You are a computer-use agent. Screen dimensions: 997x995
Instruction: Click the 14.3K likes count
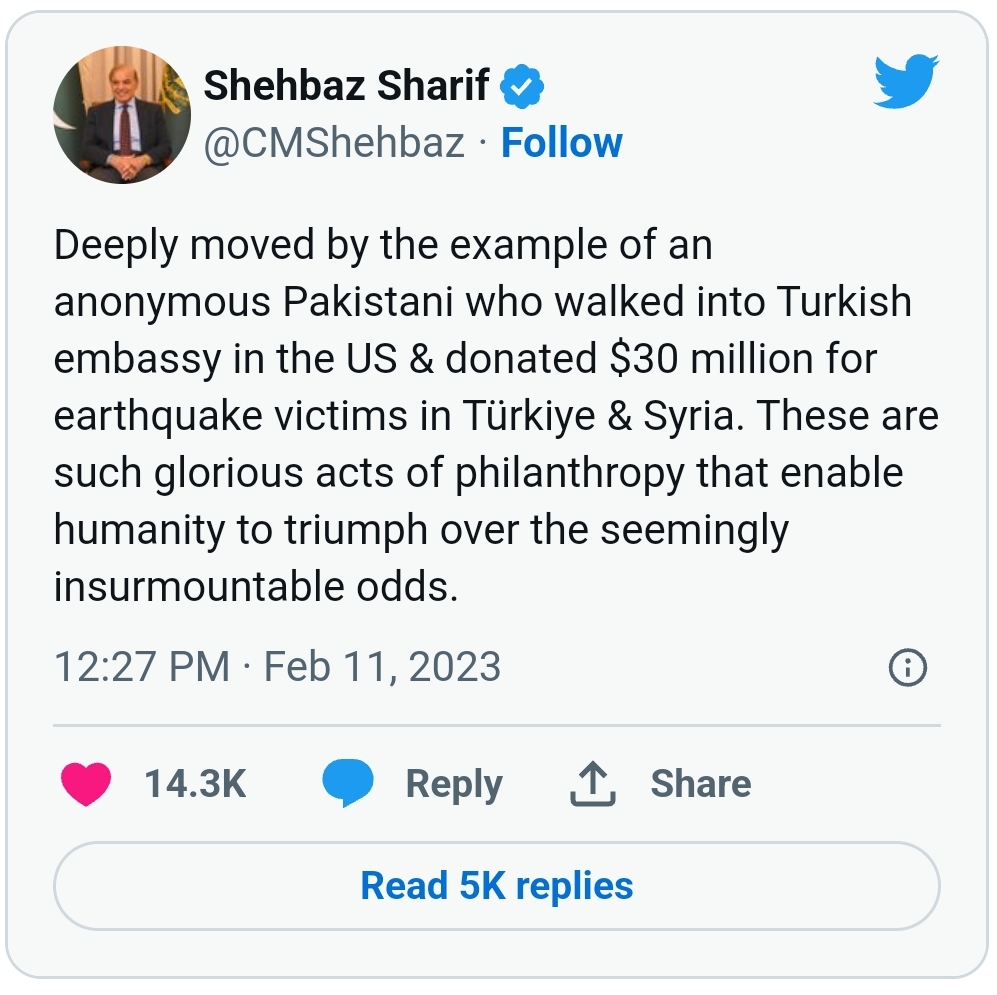click(195, 784)
